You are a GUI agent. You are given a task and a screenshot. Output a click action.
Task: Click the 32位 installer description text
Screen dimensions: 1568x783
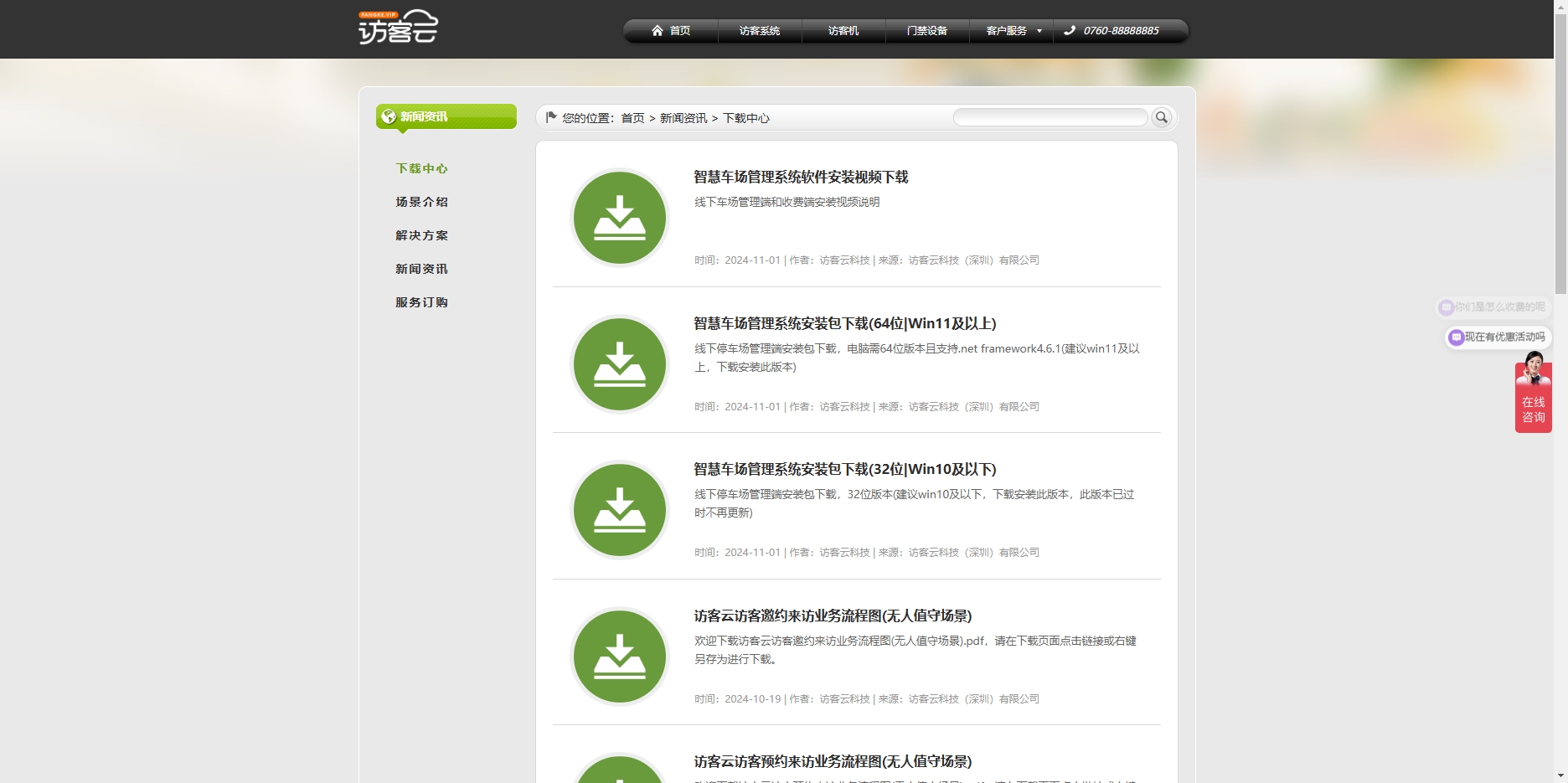point(914,503)
